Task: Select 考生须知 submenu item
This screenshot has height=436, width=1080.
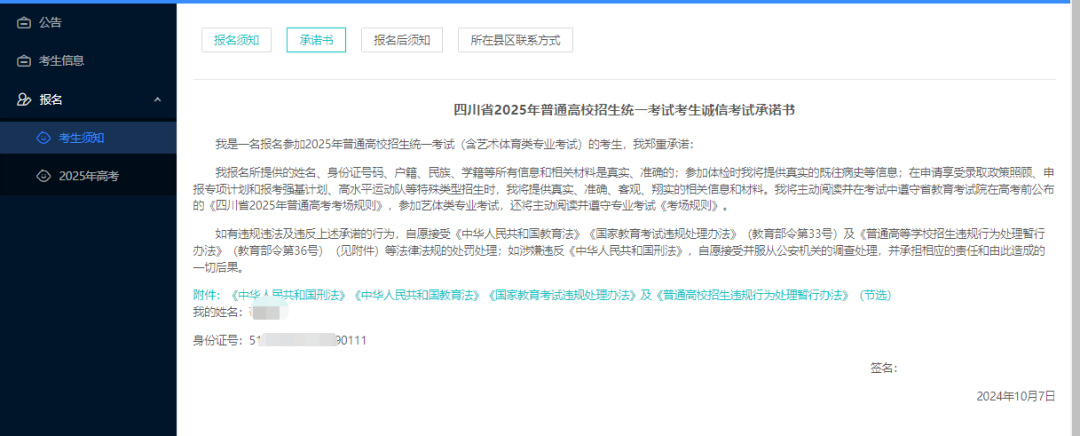Action: [88, 138]
